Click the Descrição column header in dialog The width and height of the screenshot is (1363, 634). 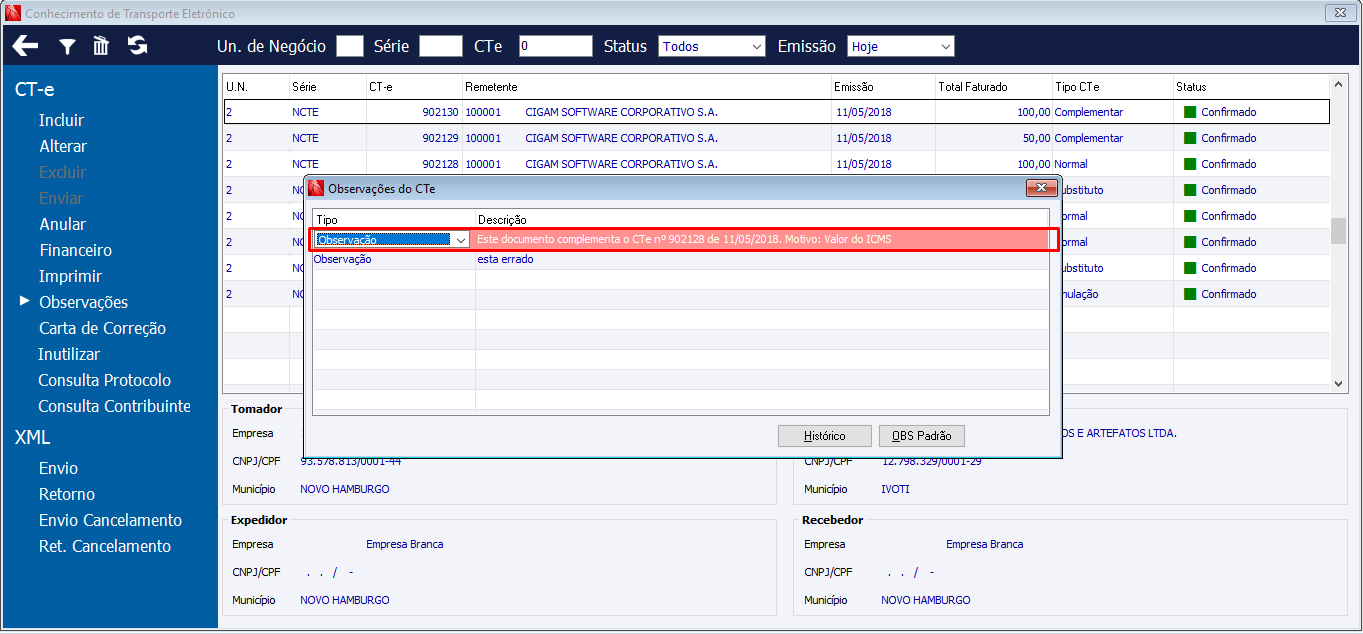tap(761, 219)
